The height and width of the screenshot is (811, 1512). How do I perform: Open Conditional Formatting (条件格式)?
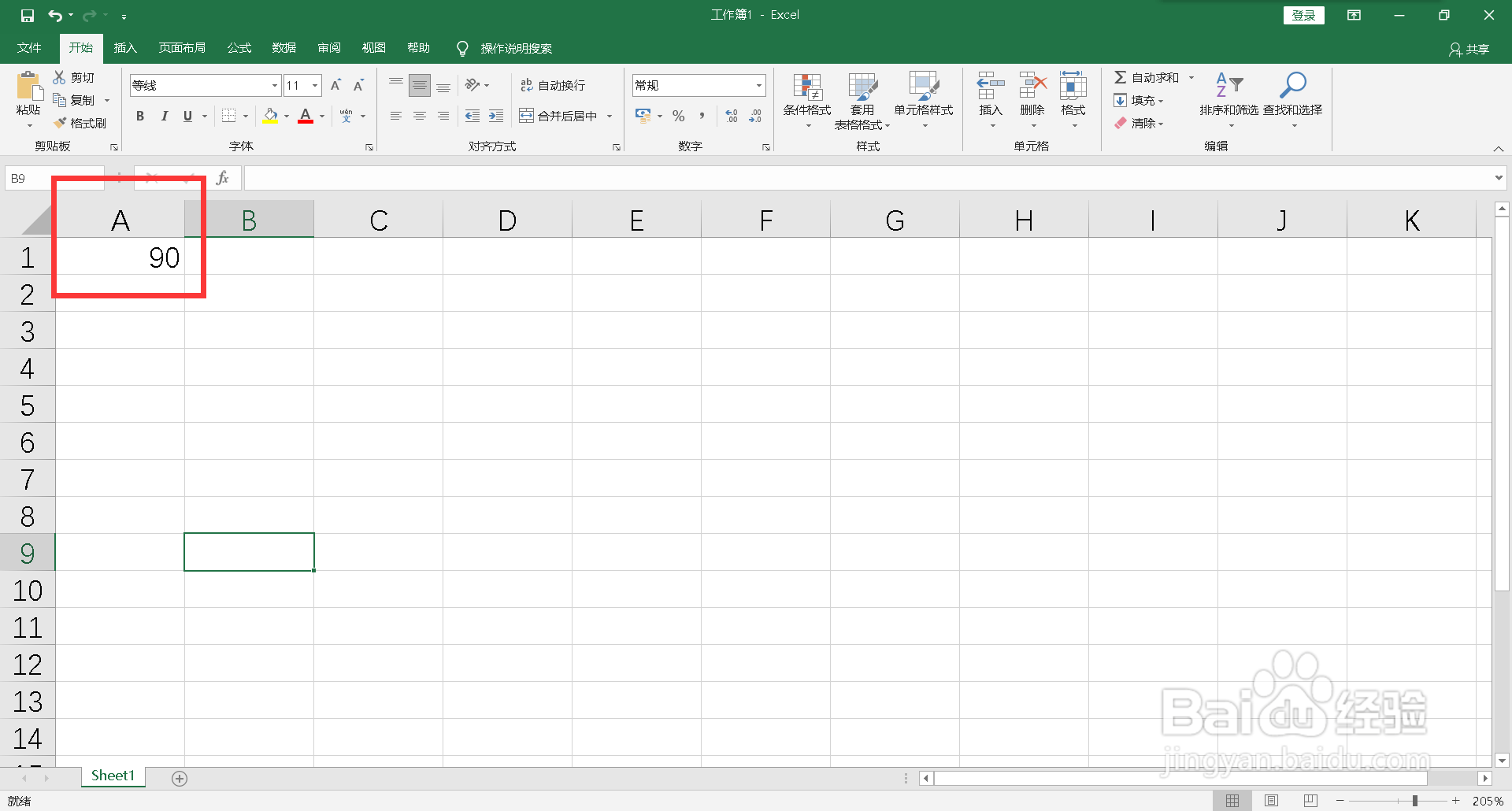pos(807,100)
